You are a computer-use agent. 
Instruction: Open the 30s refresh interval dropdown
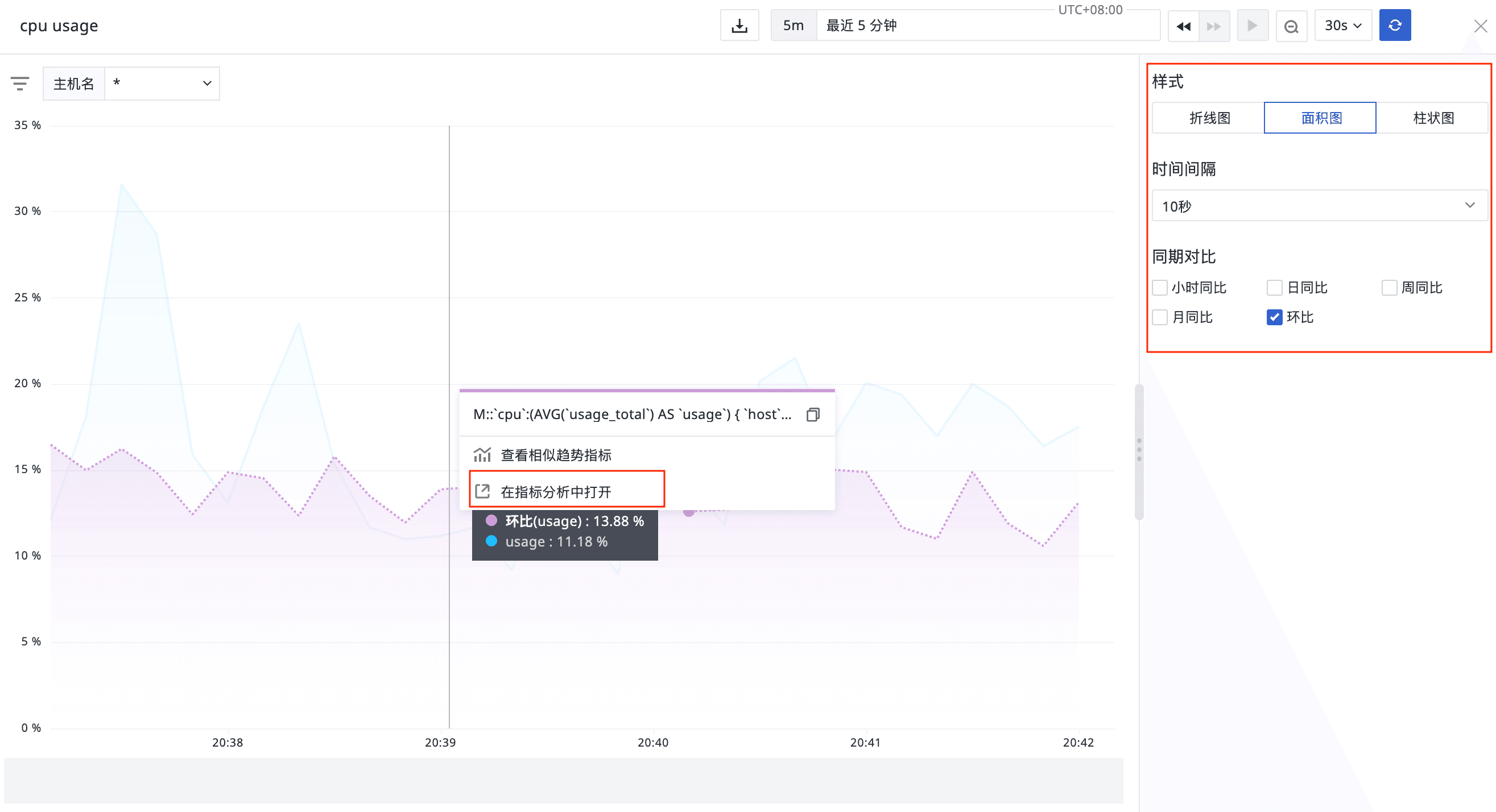(x=1342, y=26)
